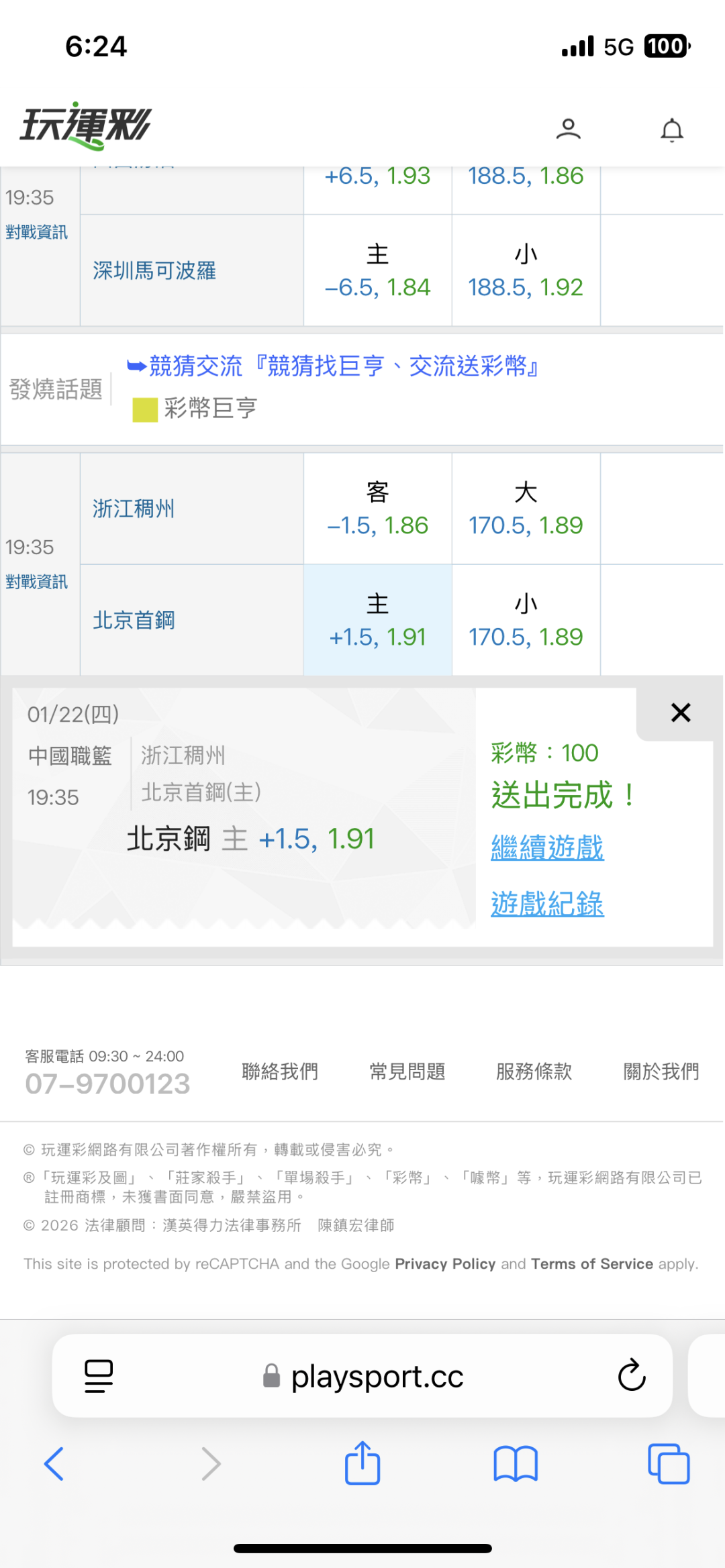Tap the yellow swatch beside 彩幣巨亨
The width and height of the screenshot is (725, 1568).
pos(145,409)
